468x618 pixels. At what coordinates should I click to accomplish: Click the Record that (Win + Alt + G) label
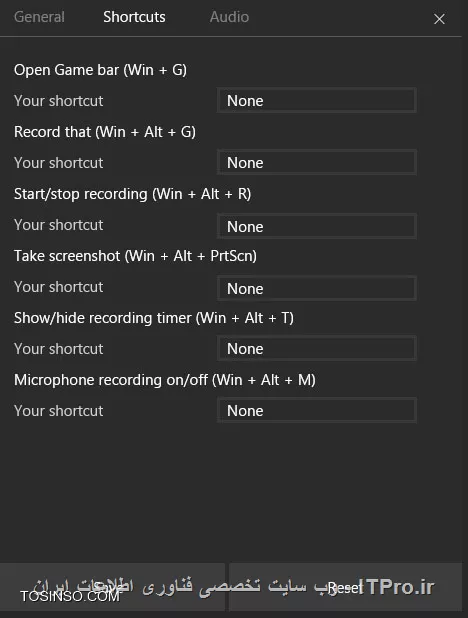pos(105,132)
